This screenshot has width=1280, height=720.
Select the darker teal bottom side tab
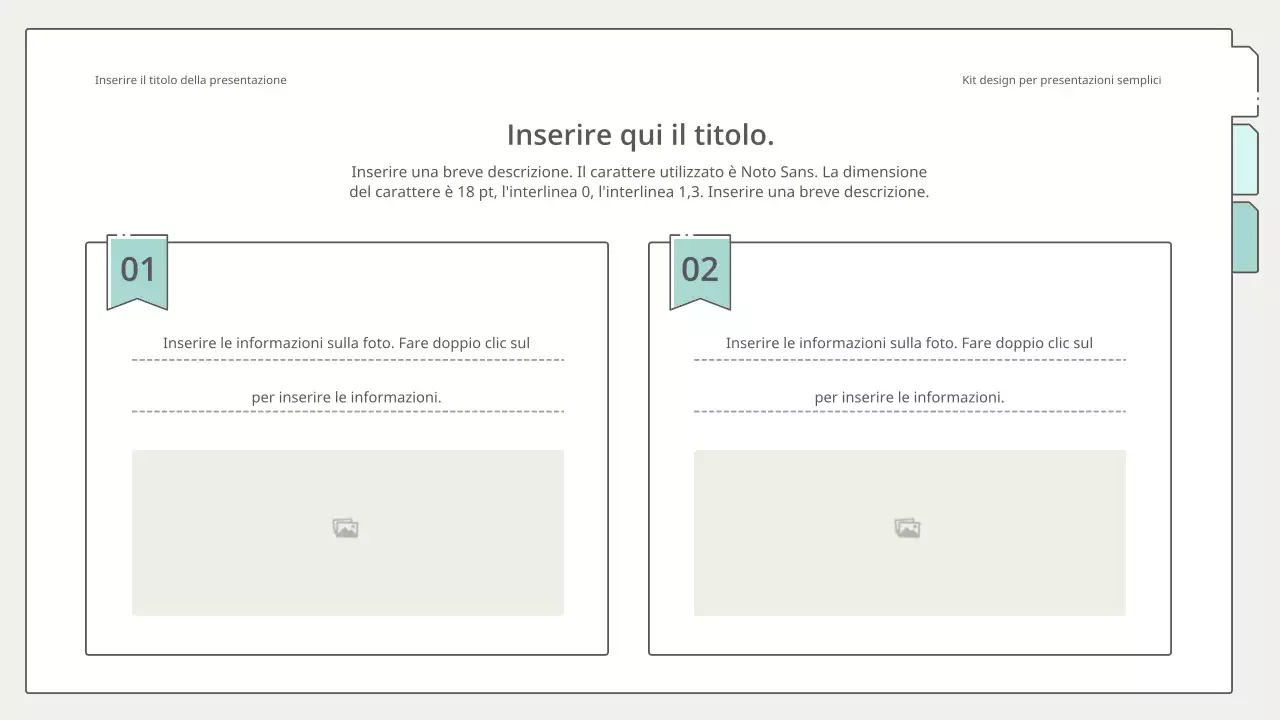1245,237
